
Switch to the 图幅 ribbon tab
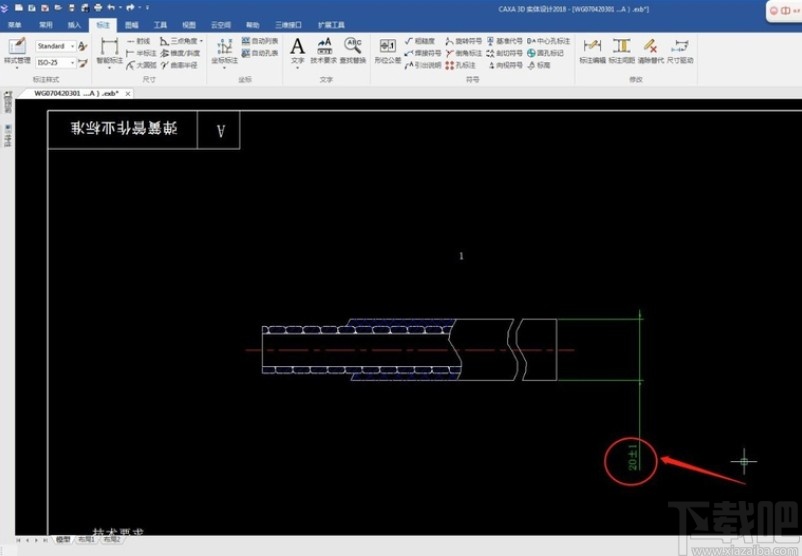pos(131,25)
